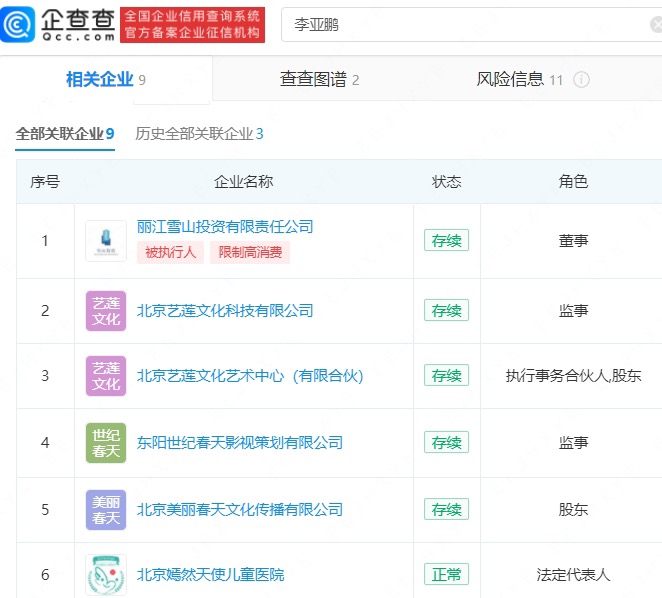Screen dimensions: 662x598
Task: Click the blue 美丽春天 company logo
Action: coord(106,510)
